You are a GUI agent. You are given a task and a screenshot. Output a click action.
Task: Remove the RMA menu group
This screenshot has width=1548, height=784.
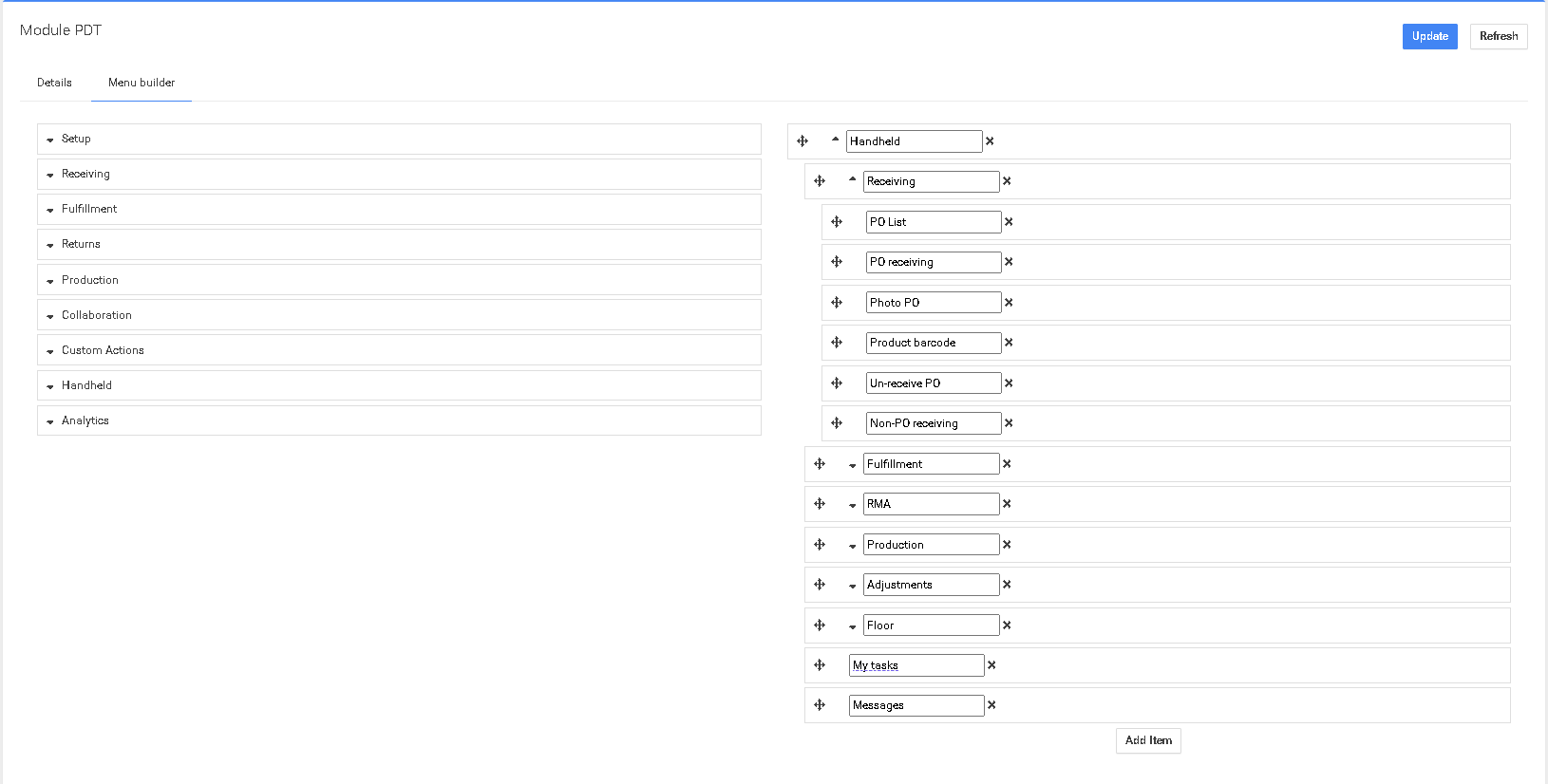coord(1007,504)
